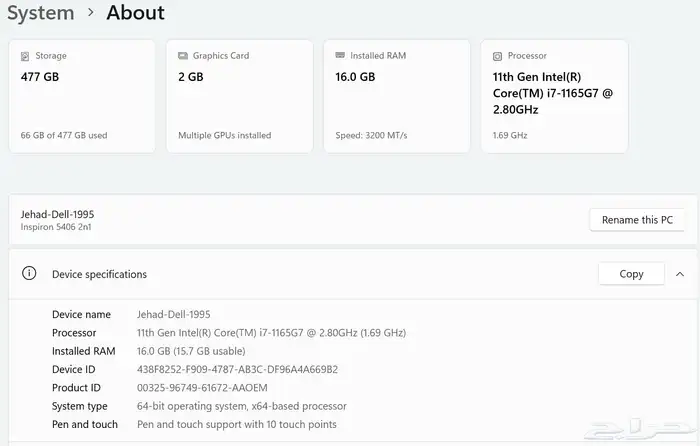Screen dimensions: 700x446
Task: Go back to System breadcrumb
Action: [x=41, y=13]
